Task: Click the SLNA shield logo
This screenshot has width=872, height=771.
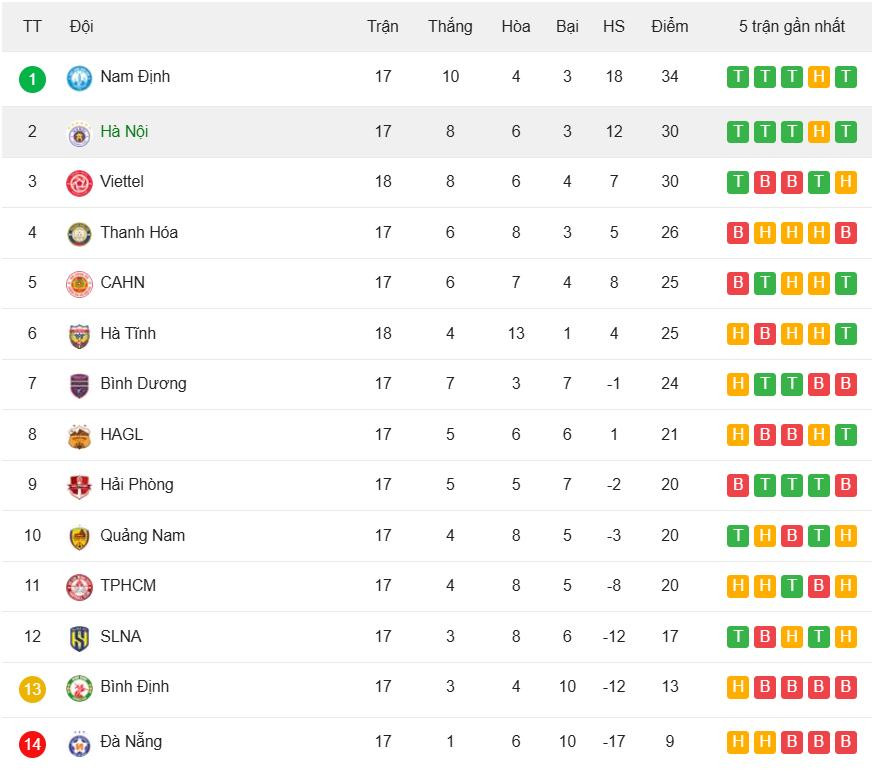Action: click(79, 637)
